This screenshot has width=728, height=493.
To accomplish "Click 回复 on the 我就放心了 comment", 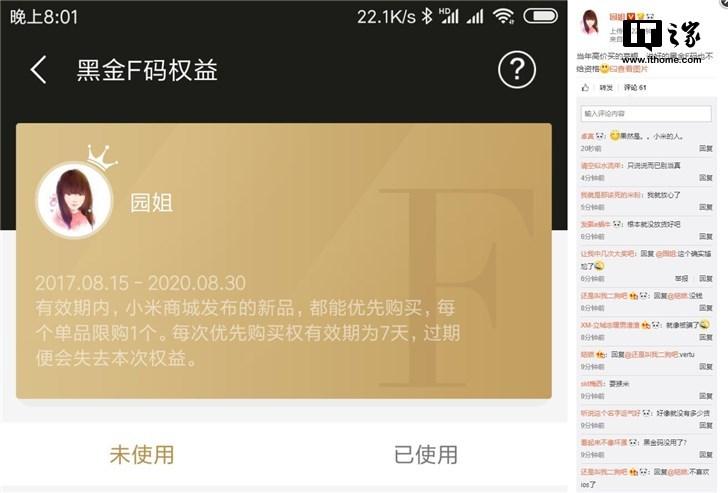I will pyautogui.click(x=706, y=207).
